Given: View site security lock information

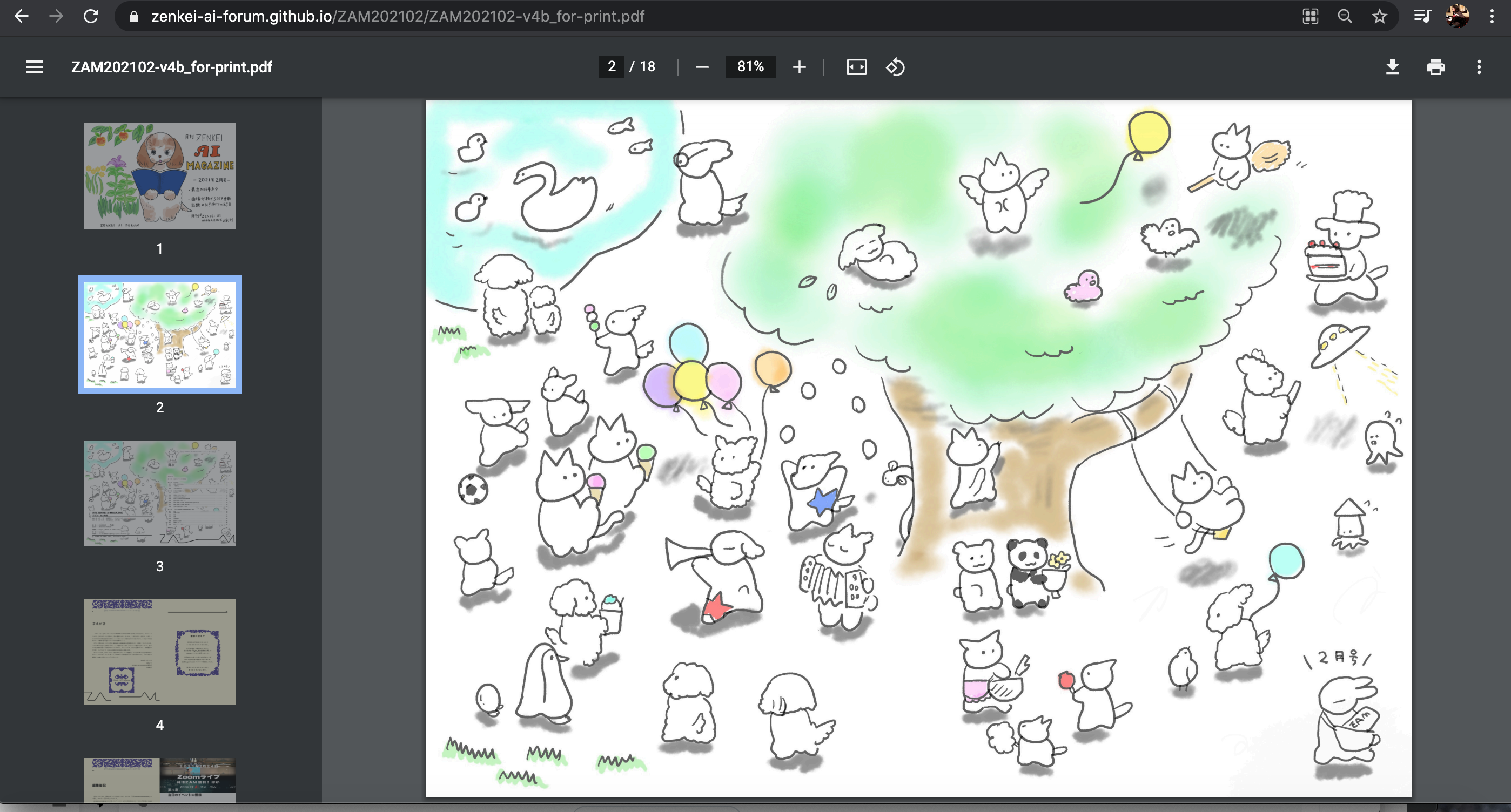Looking at the screenshot, I should [134, 16].
